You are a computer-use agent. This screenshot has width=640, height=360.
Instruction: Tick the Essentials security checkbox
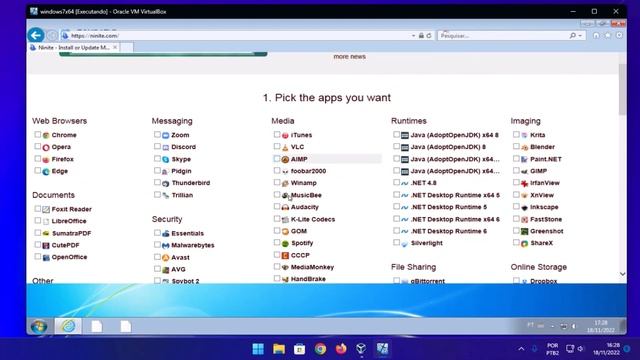tap(157, 233)
